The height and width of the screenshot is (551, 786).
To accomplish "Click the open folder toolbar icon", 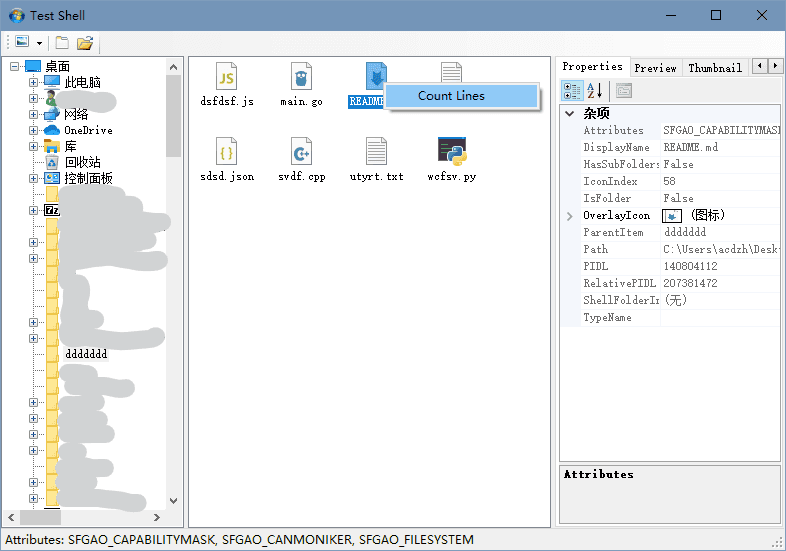I will [x=85, y=43].
